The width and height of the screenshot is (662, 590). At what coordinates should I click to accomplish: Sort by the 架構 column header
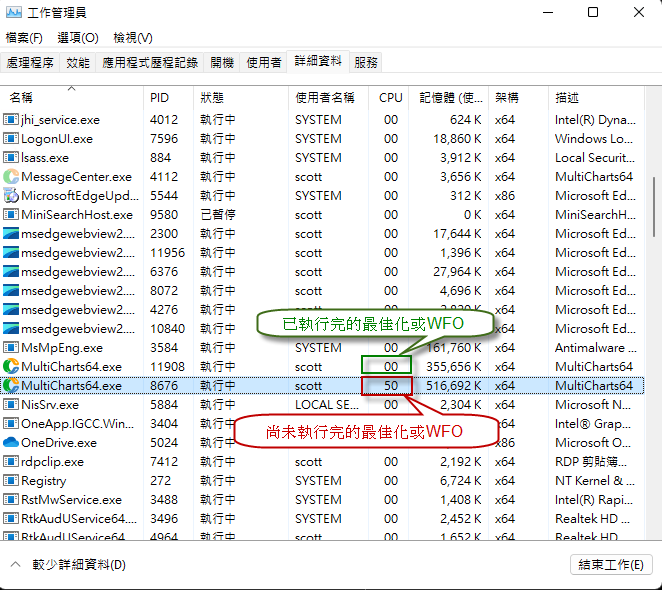(518, 98)
